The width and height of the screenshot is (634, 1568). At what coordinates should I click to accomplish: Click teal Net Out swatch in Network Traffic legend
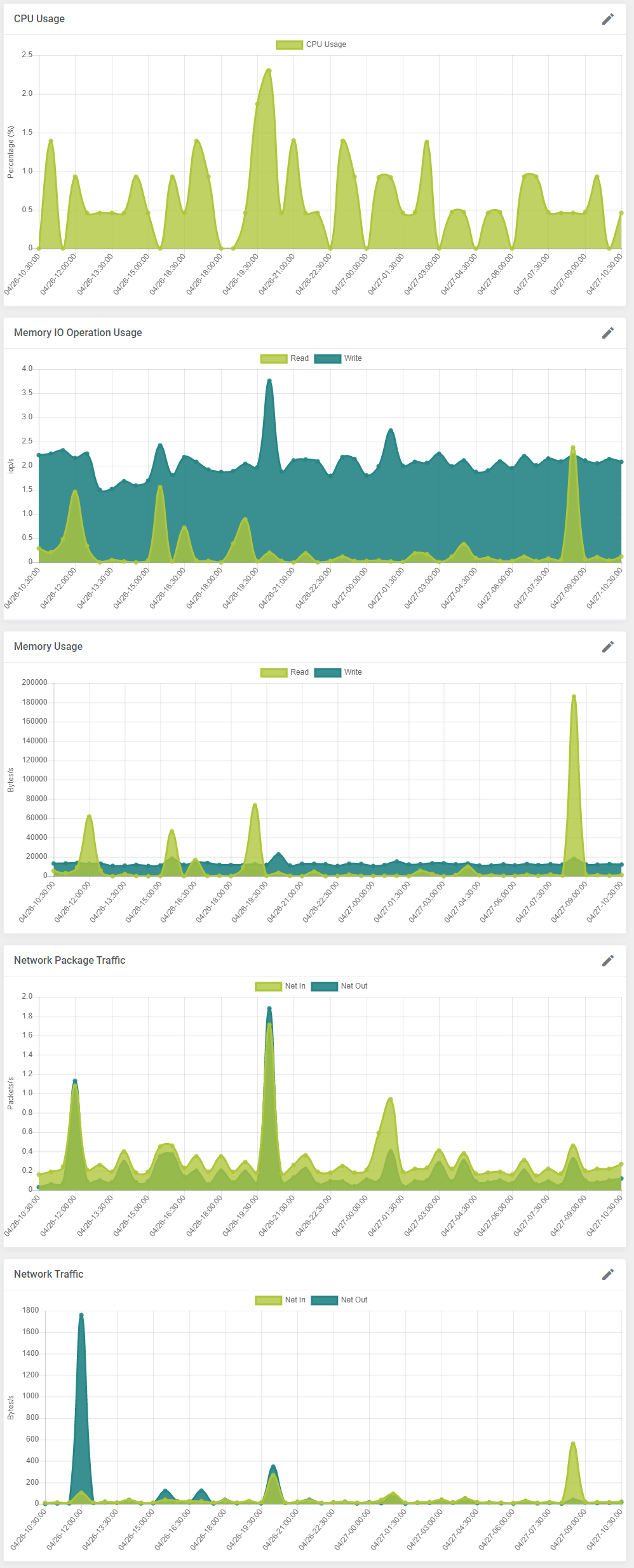tap(324, 1300)
